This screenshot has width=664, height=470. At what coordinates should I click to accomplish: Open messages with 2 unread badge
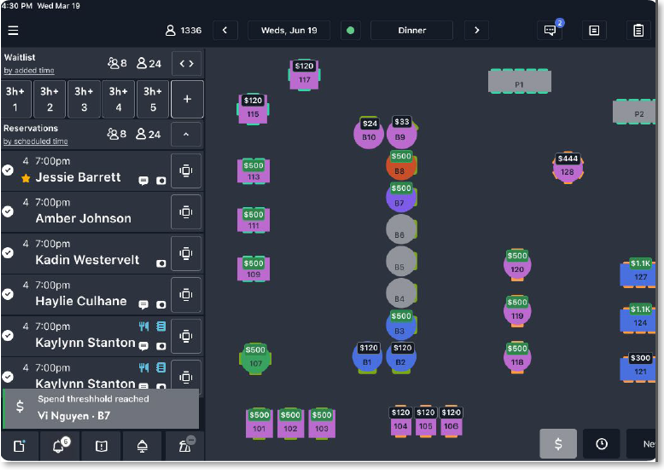click(550, 30)
